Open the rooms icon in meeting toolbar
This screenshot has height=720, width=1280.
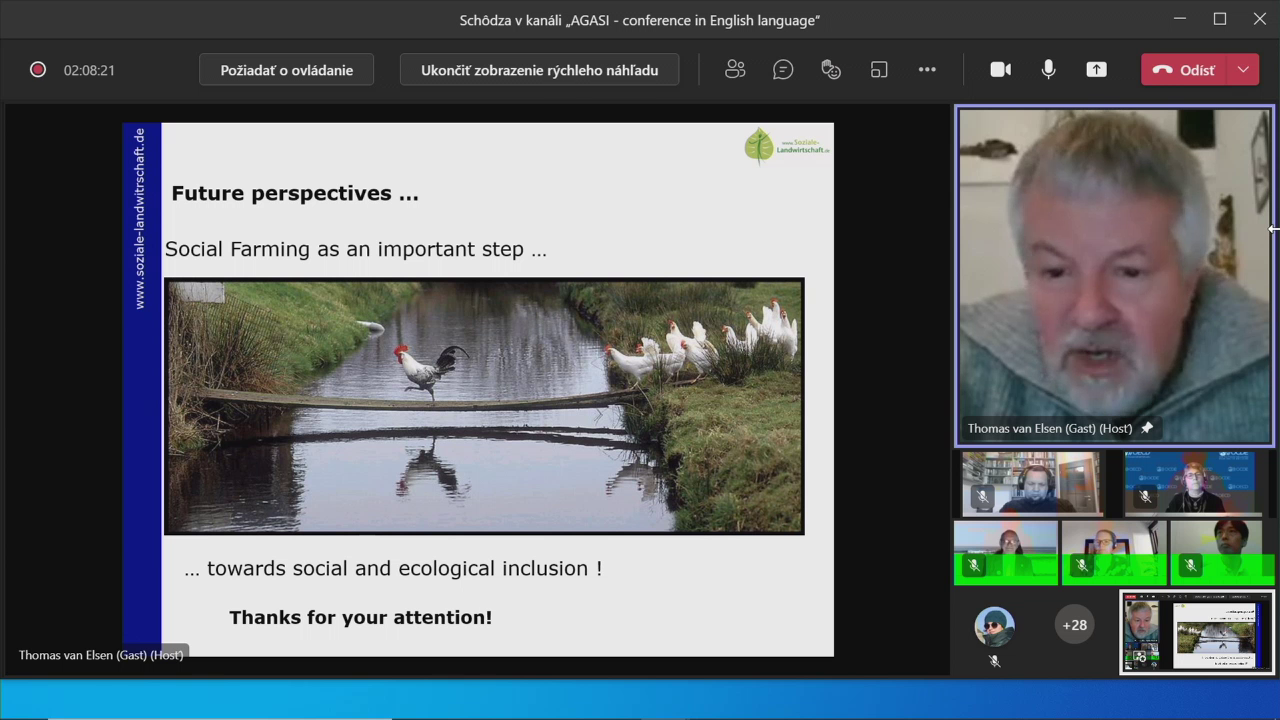[x=879, y=70]
